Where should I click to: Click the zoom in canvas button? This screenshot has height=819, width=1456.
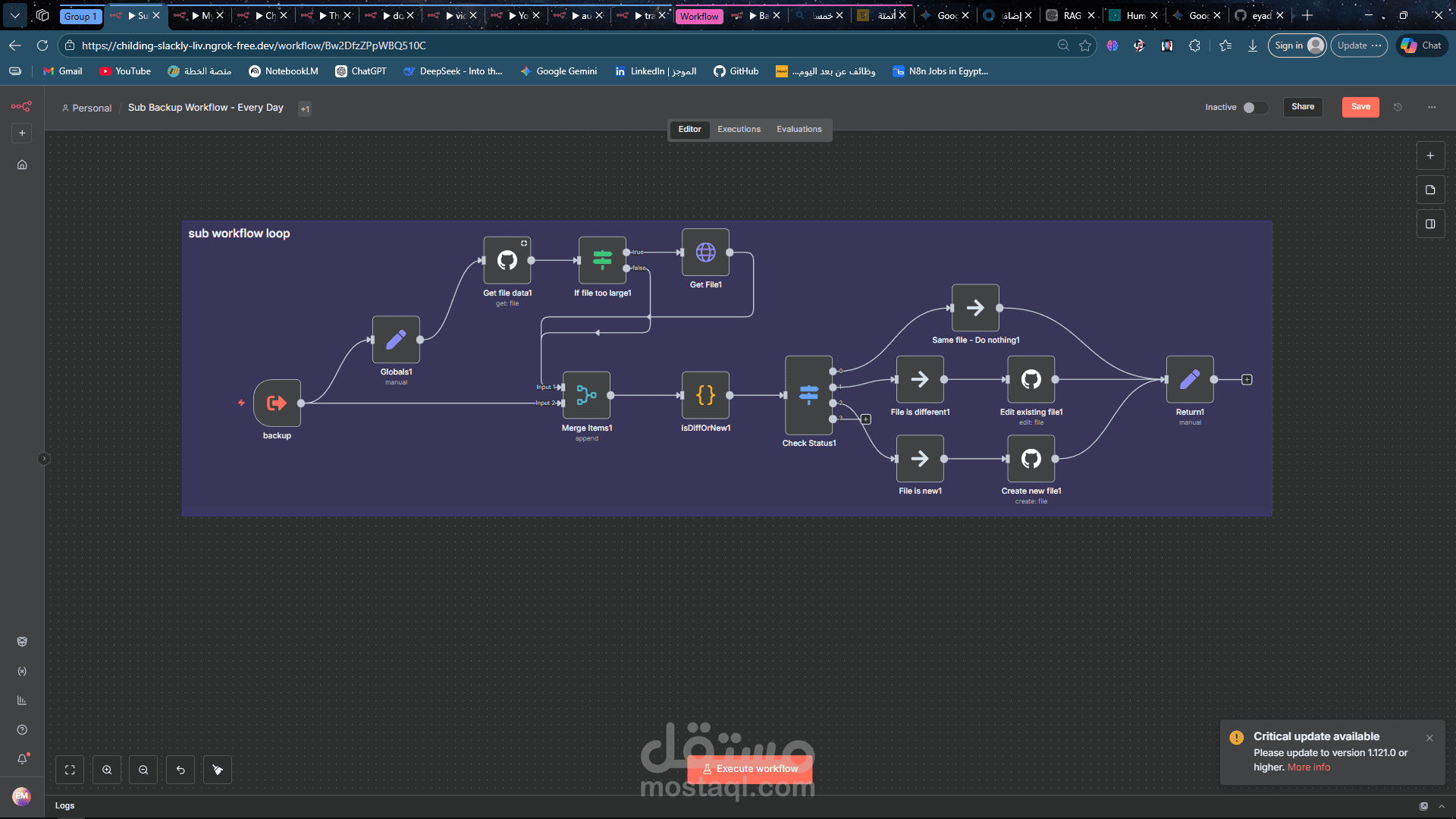[107, 770]
